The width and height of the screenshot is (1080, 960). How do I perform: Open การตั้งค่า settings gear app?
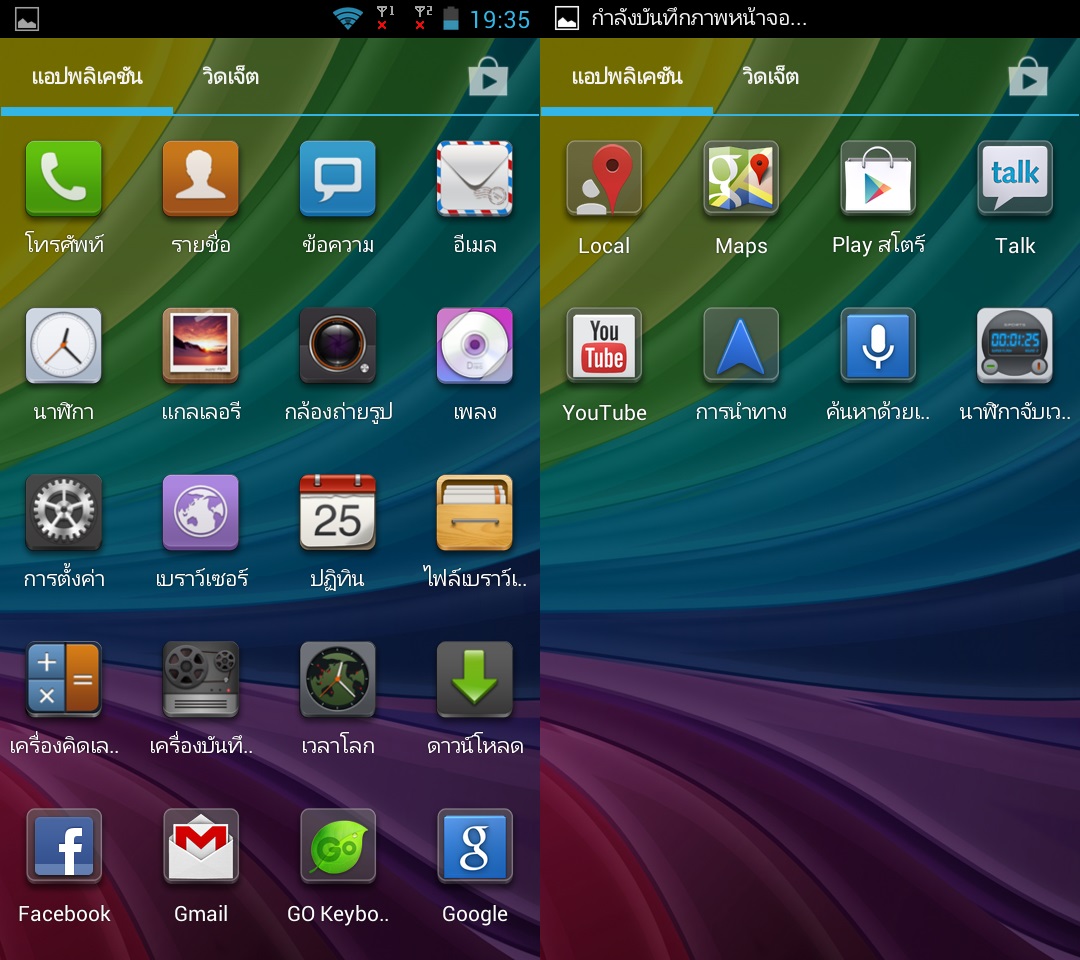(x=63, y=512)
